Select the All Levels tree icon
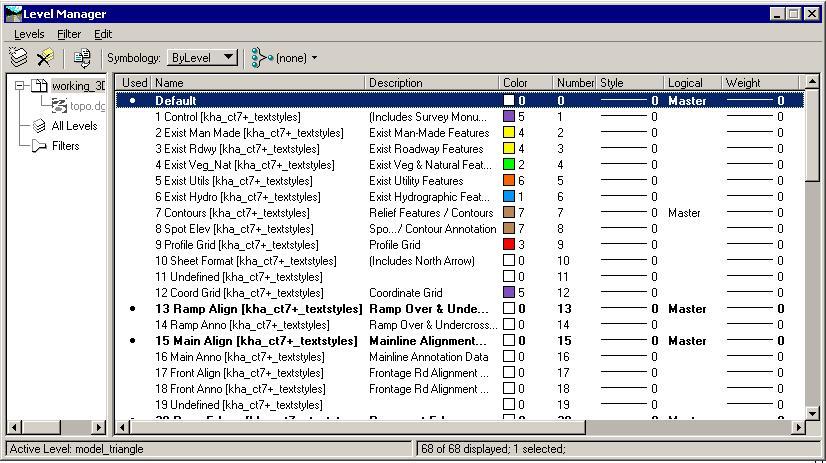This screenshot has height=463, width=826. 40,126
